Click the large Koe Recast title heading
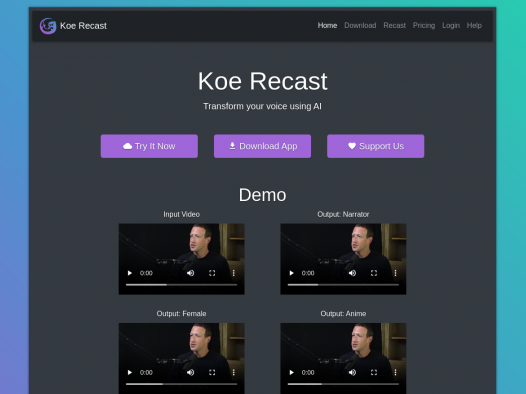This screenshot has height=394, width=526. coord(262,81)
